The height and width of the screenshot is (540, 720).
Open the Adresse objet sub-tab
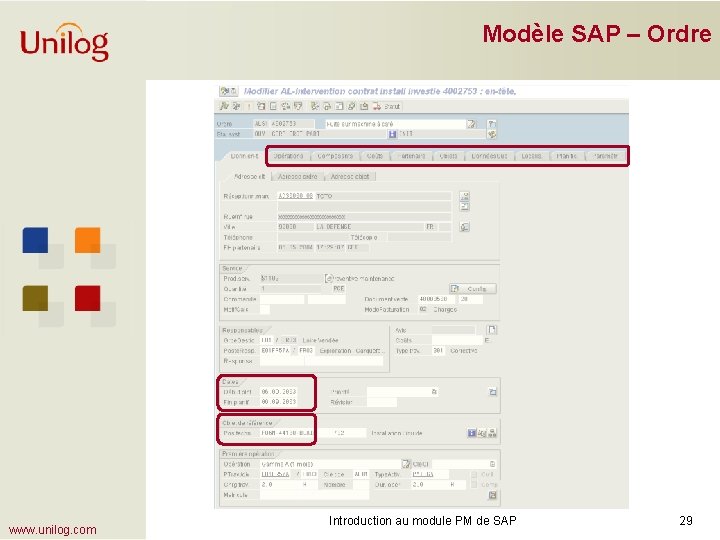(350, 176)
